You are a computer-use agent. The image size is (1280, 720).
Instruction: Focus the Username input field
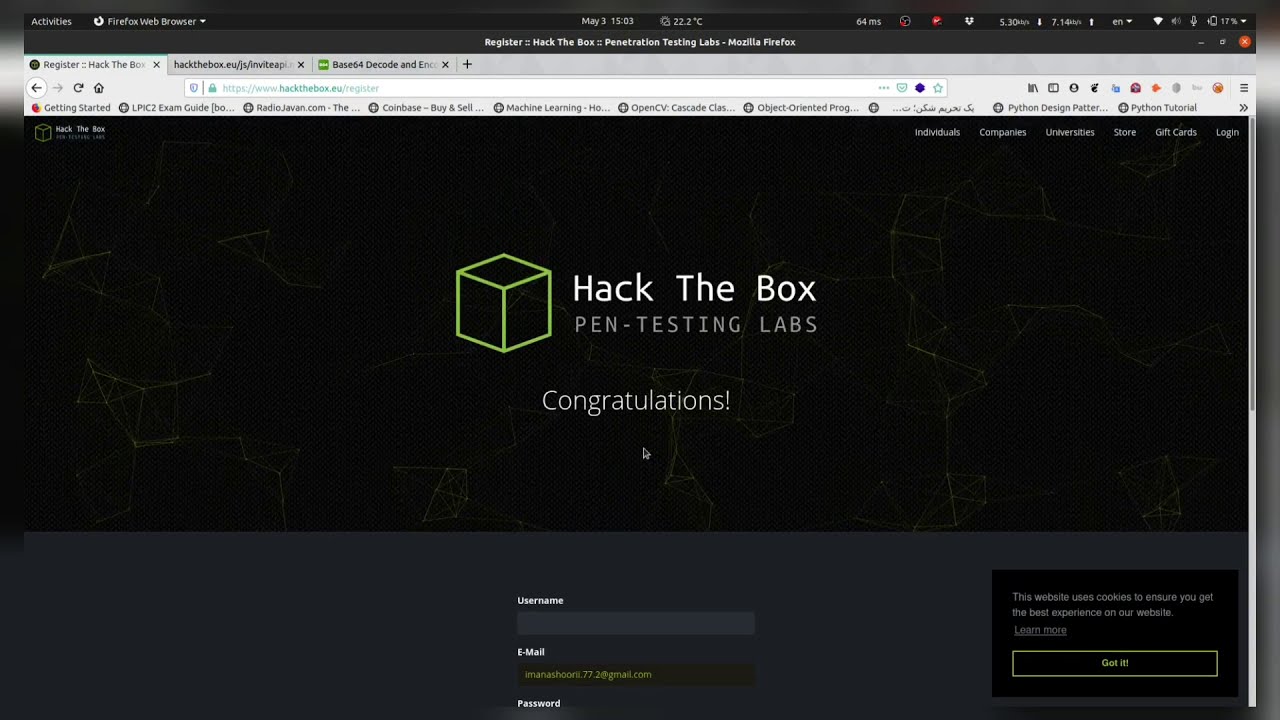point(636,623)
